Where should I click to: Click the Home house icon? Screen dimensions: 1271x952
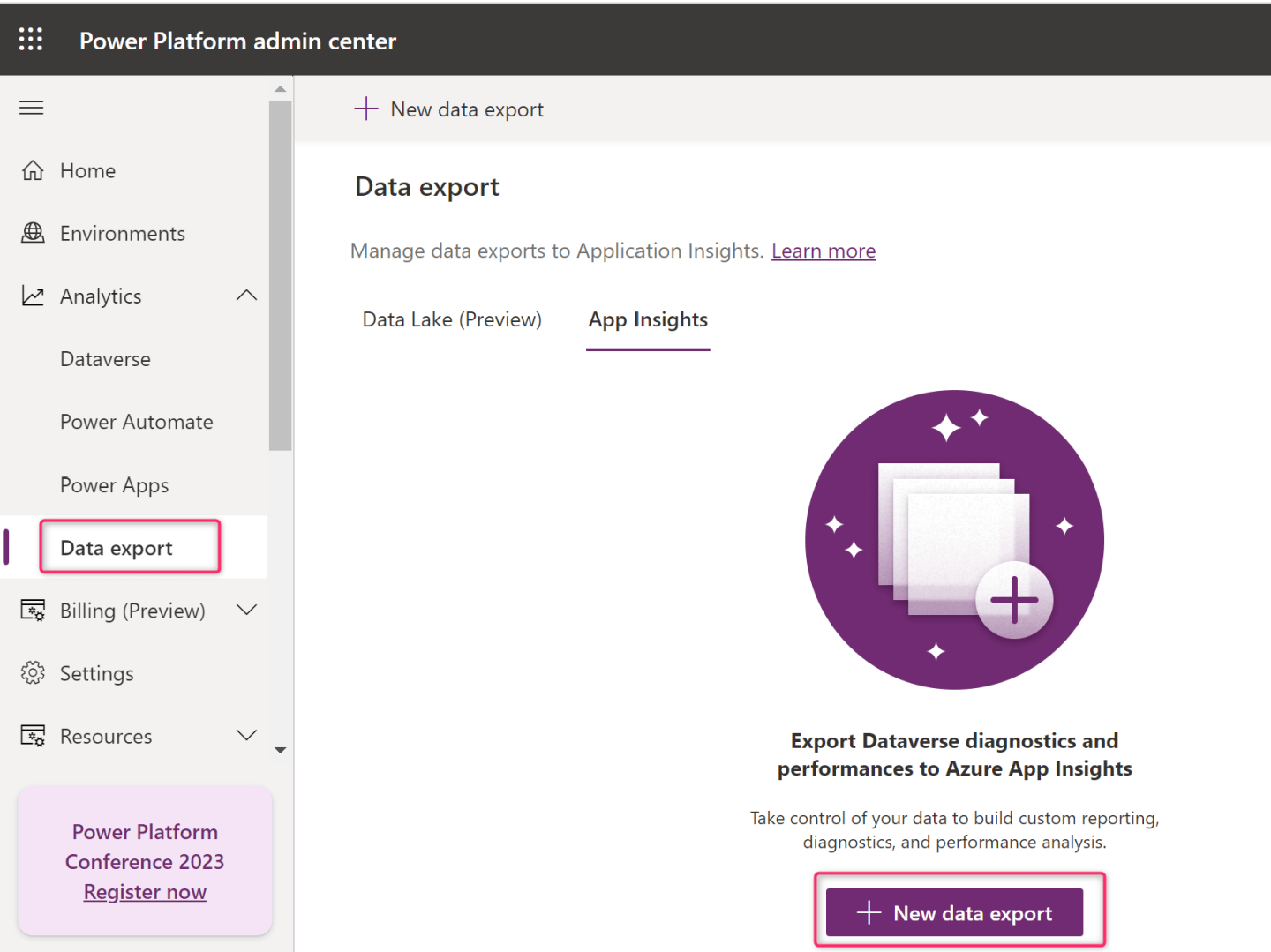click(x=33, y=170)
